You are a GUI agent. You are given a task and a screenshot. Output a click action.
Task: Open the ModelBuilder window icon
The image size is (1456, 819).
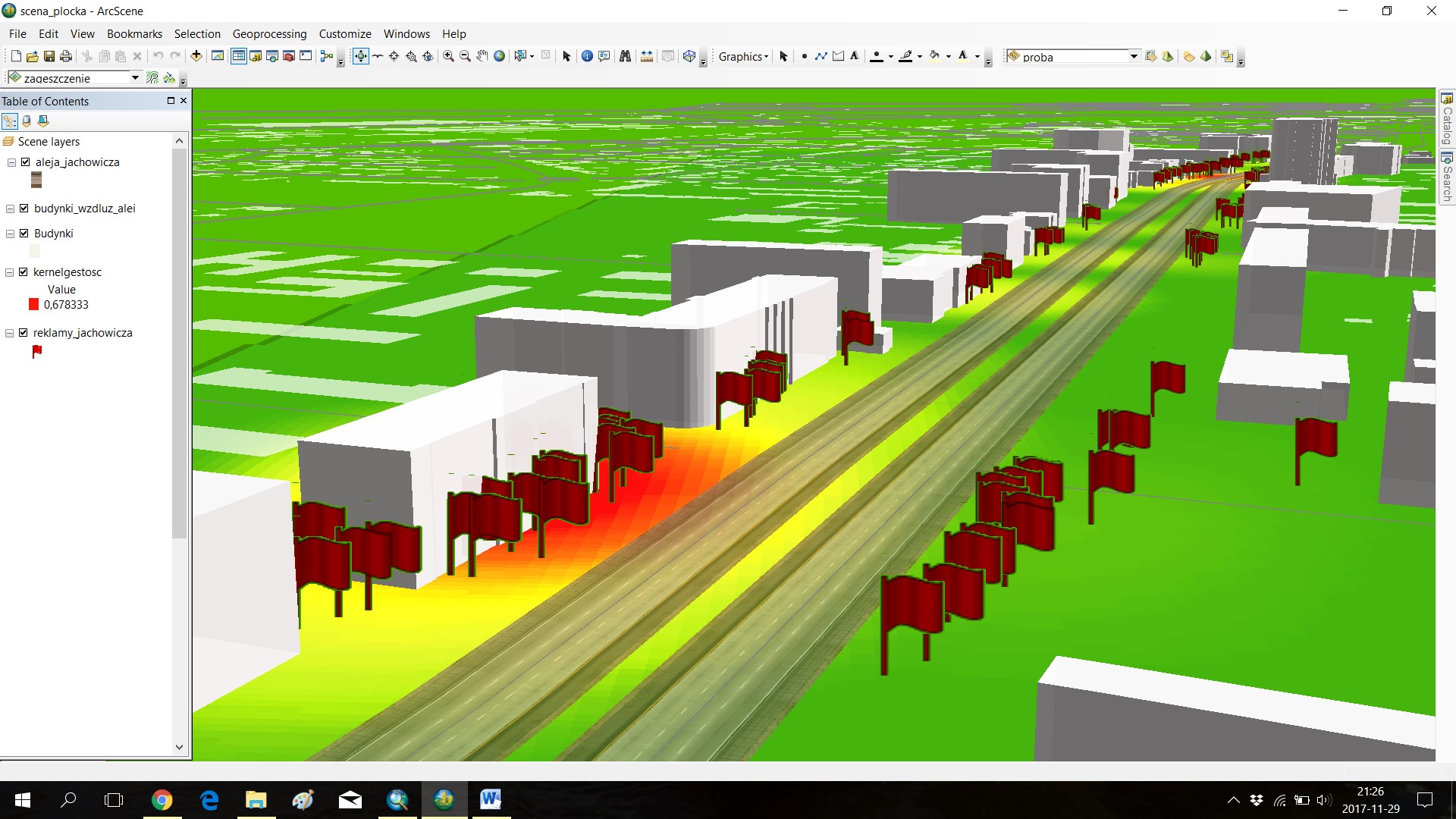click(x=327, y=56)
